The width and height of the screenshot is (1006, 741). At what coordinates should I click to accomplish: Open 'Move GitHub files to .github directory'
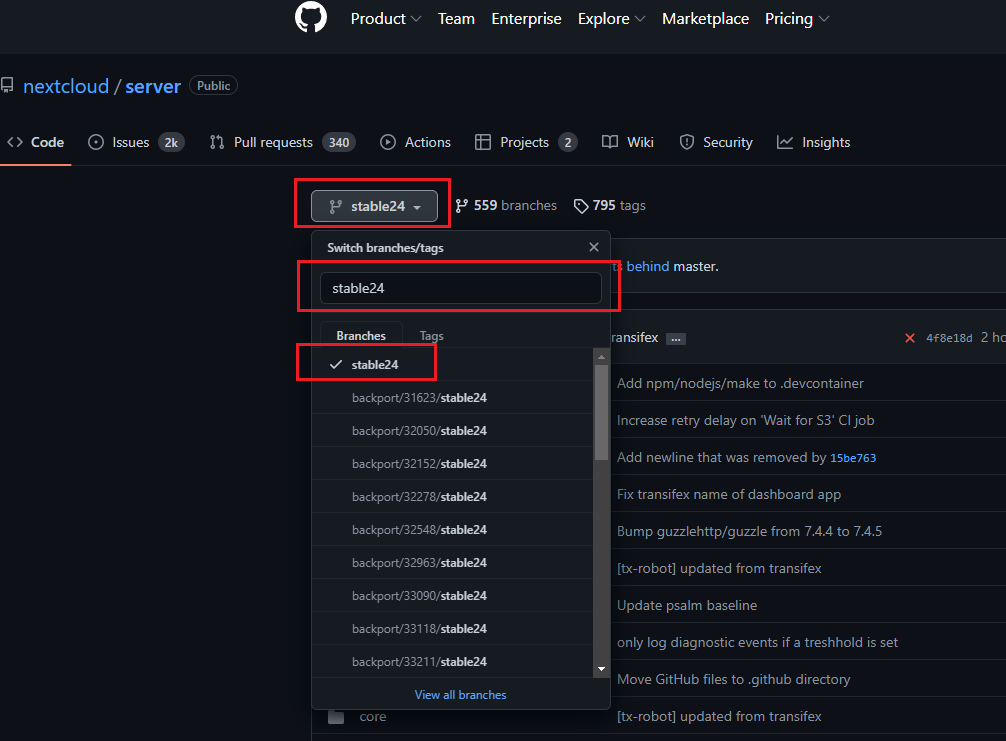click(733, 679)
